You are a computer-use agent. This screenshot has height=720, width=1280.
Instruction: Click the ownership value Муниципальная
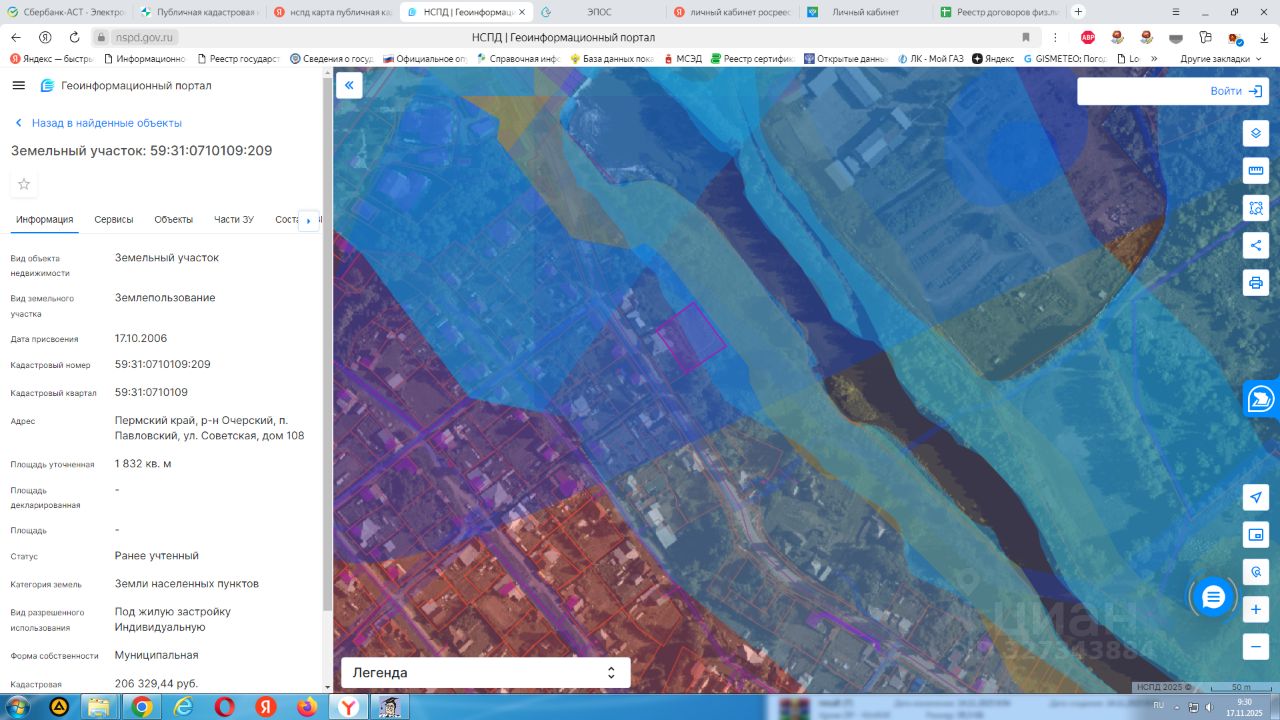[156, 655]
